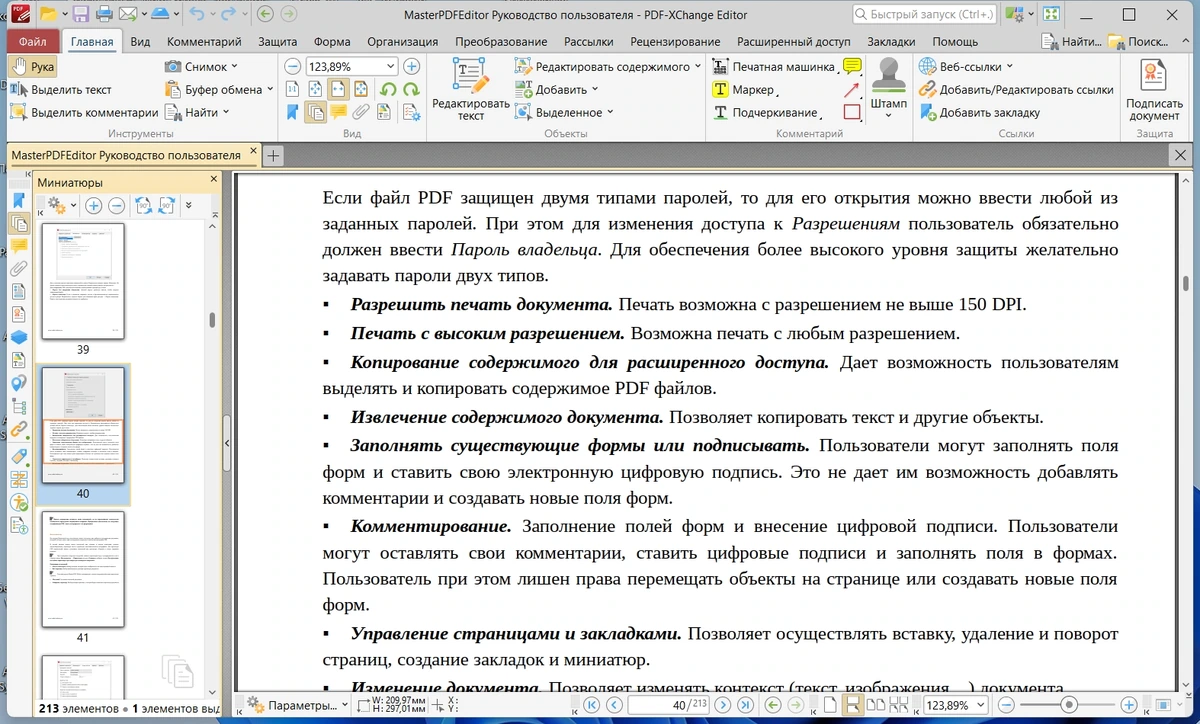Go to first page in status bar

[592, 705]
